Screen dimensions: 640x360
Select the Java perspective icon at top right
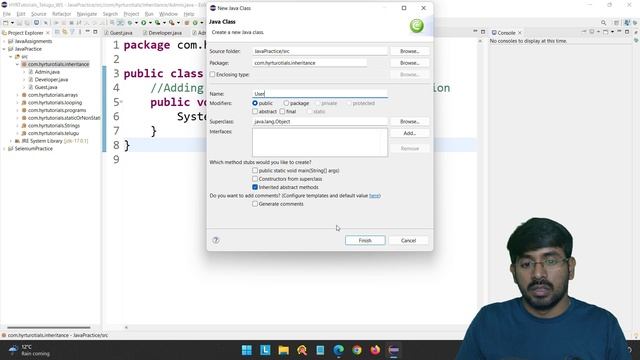coord(627,23)
